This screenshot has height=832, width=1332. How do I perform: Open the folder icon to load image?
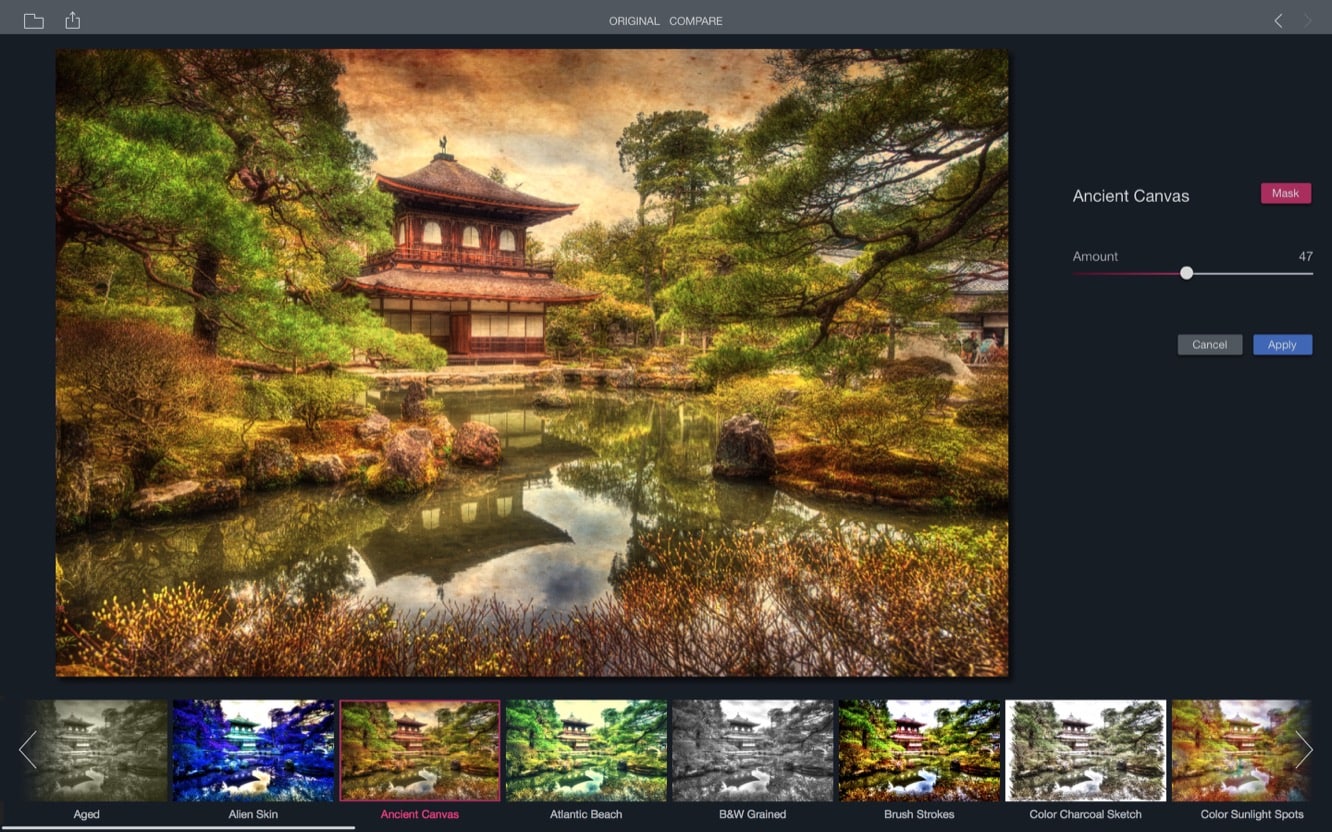coord(33,21)
